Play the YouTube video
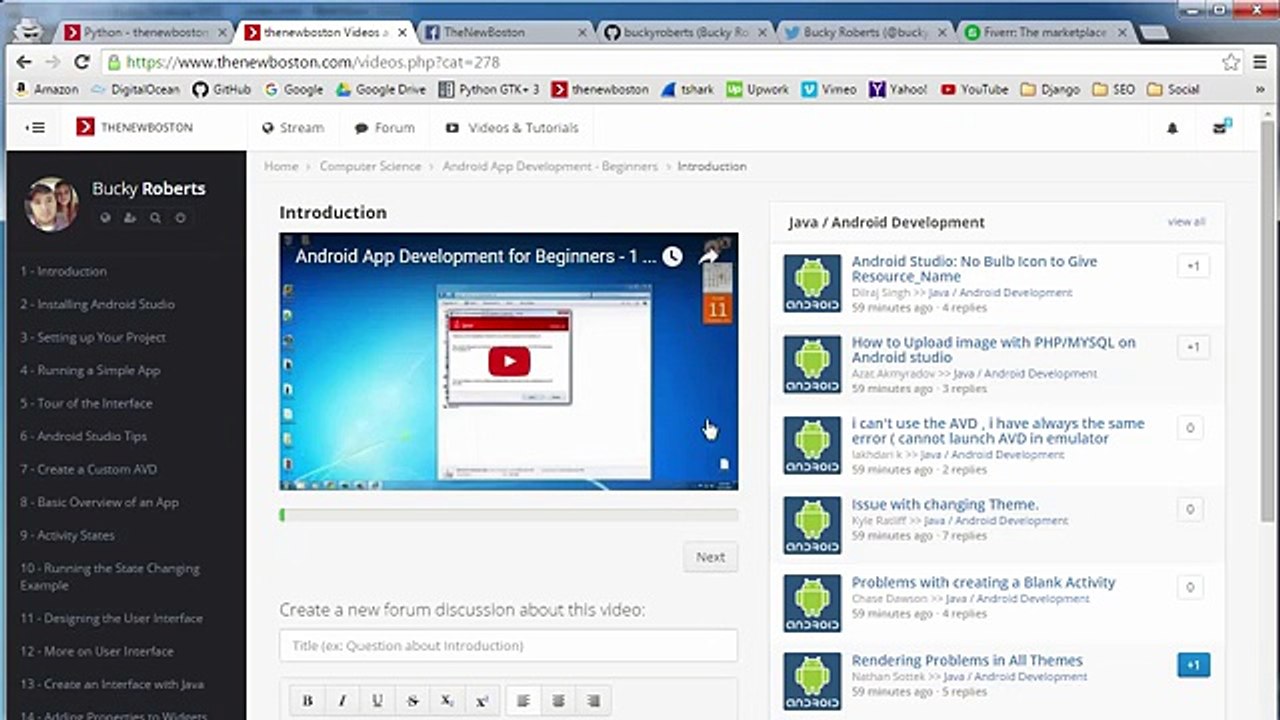1280x720 pixels. click(509, 361)
